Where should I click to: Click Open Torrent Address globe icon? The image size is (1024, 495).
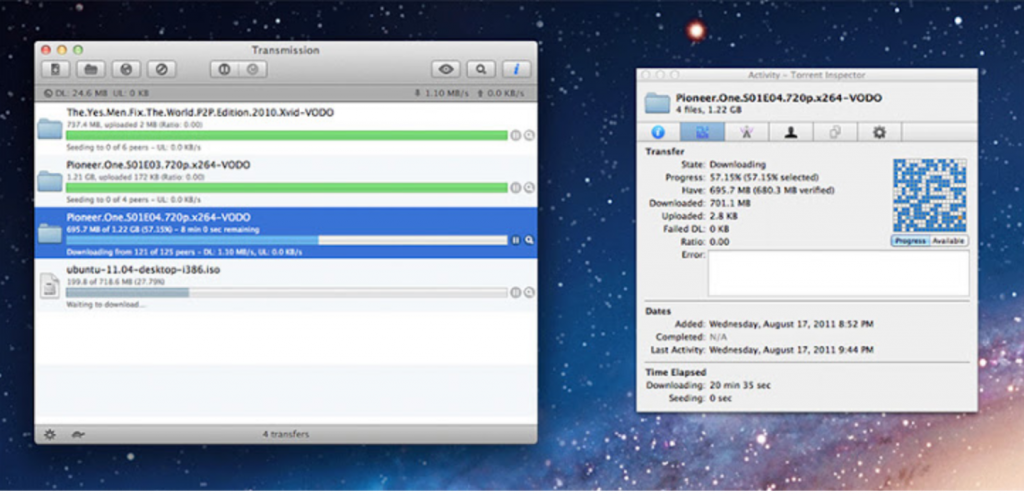(125, 69)
